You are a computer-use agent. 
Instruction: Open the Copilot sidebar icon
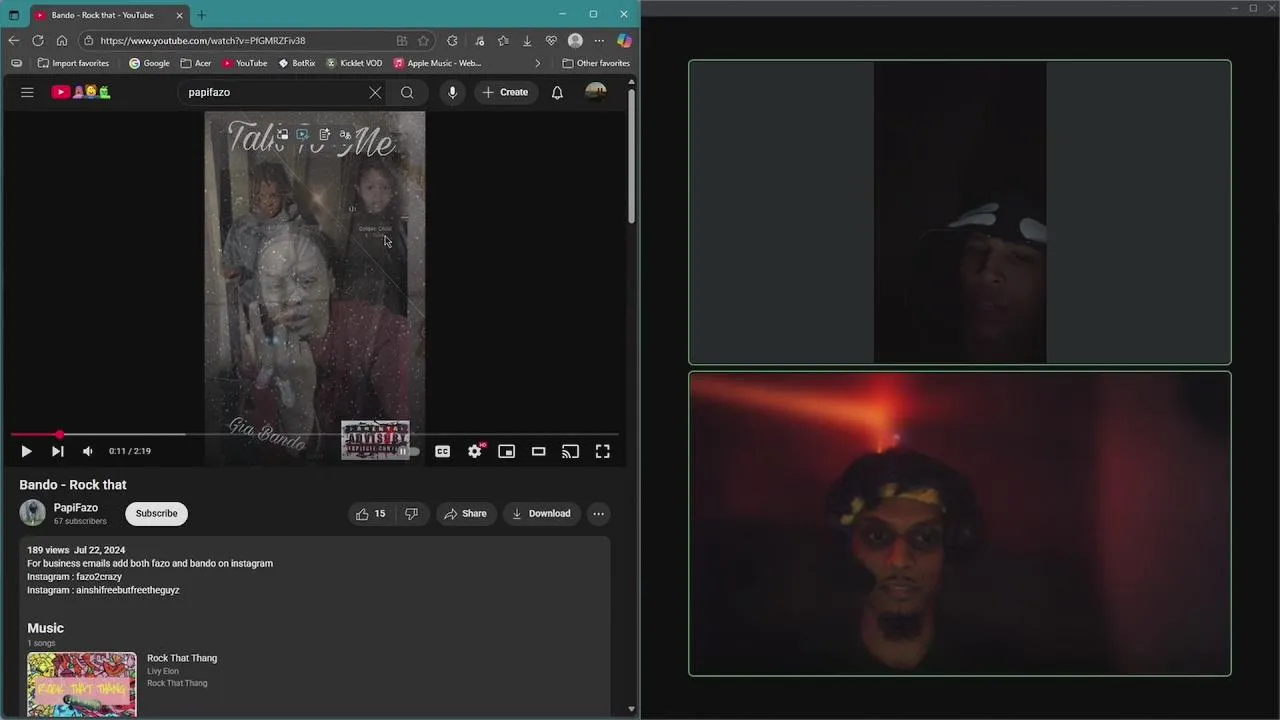click(x=624, y=41)
